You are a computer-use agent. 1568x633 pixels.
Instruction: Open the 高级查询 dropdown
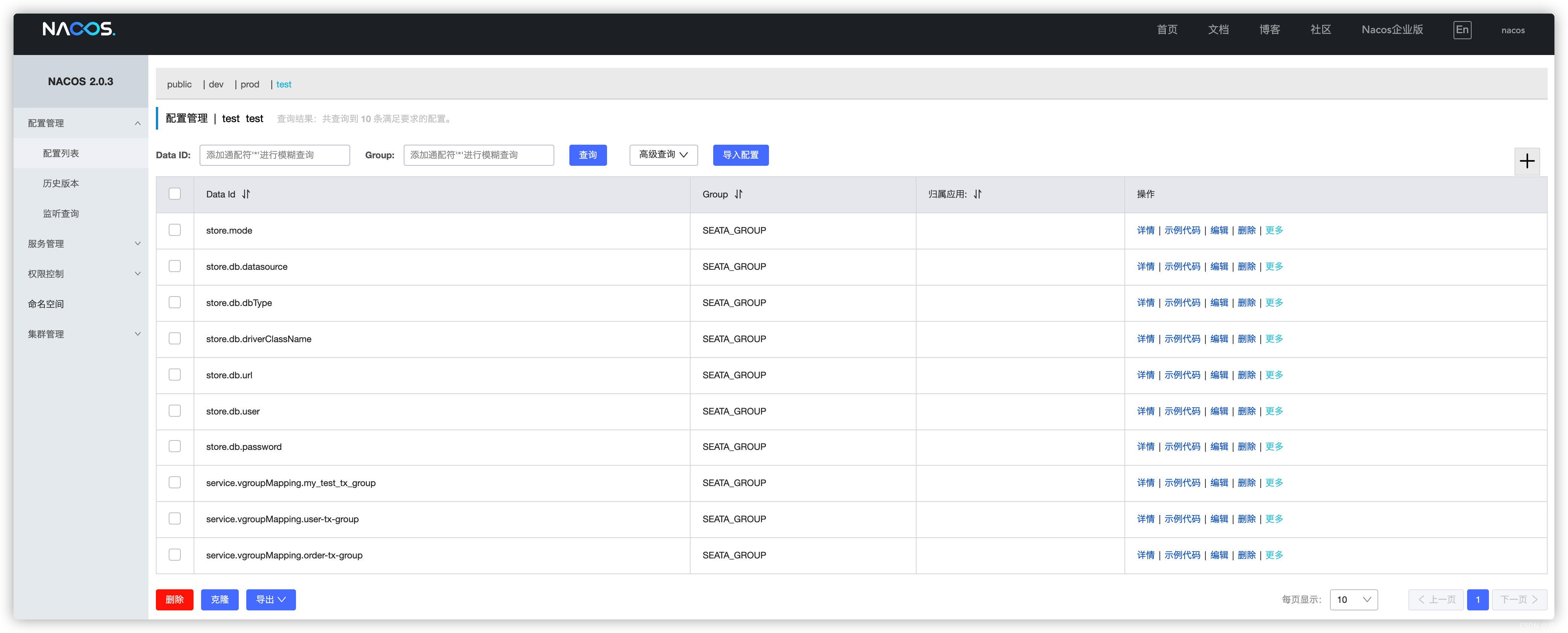664,155
